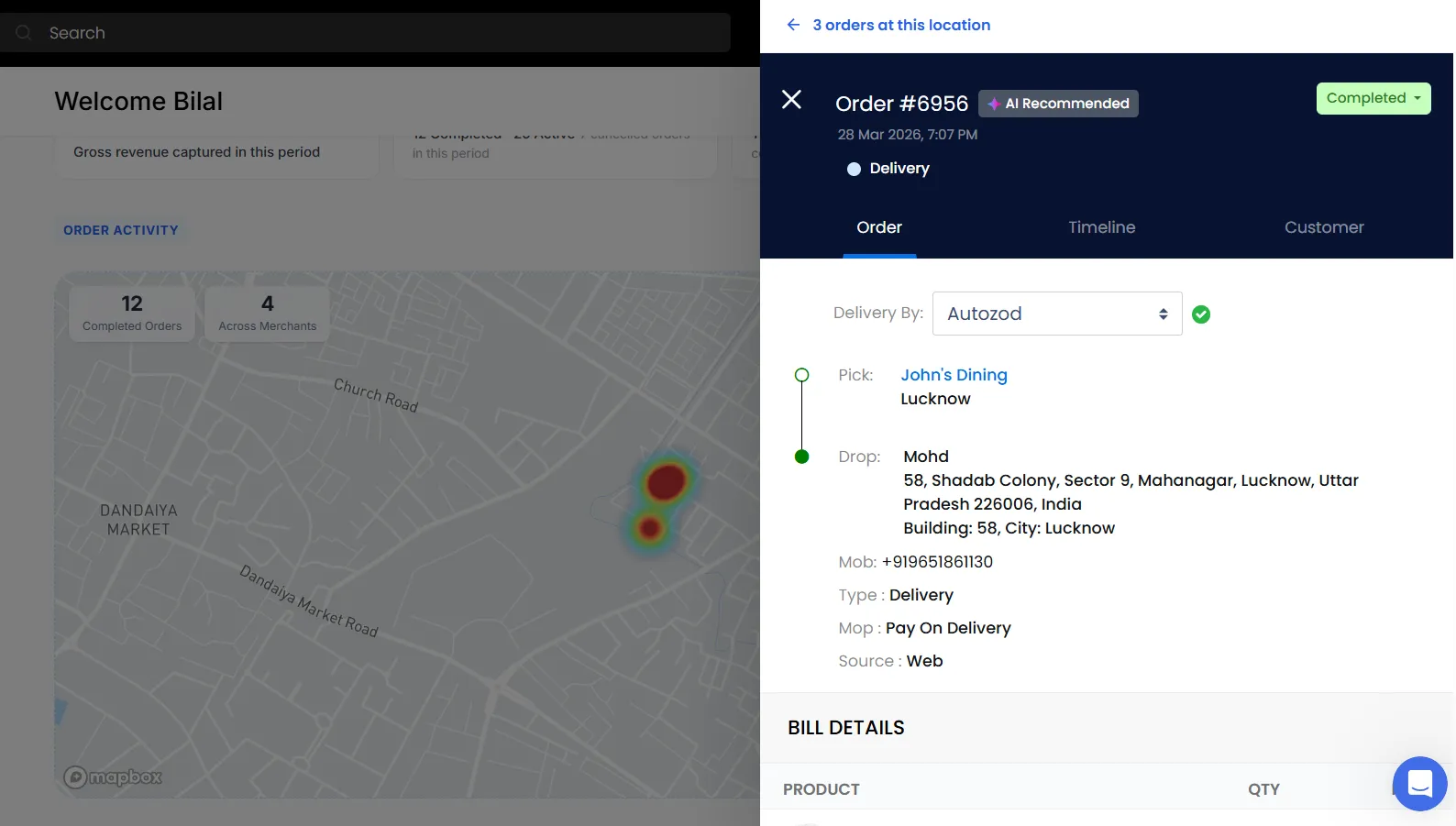Click the green drop location marker
This screenshot has height=826, width=1456.
coord(801,457)
